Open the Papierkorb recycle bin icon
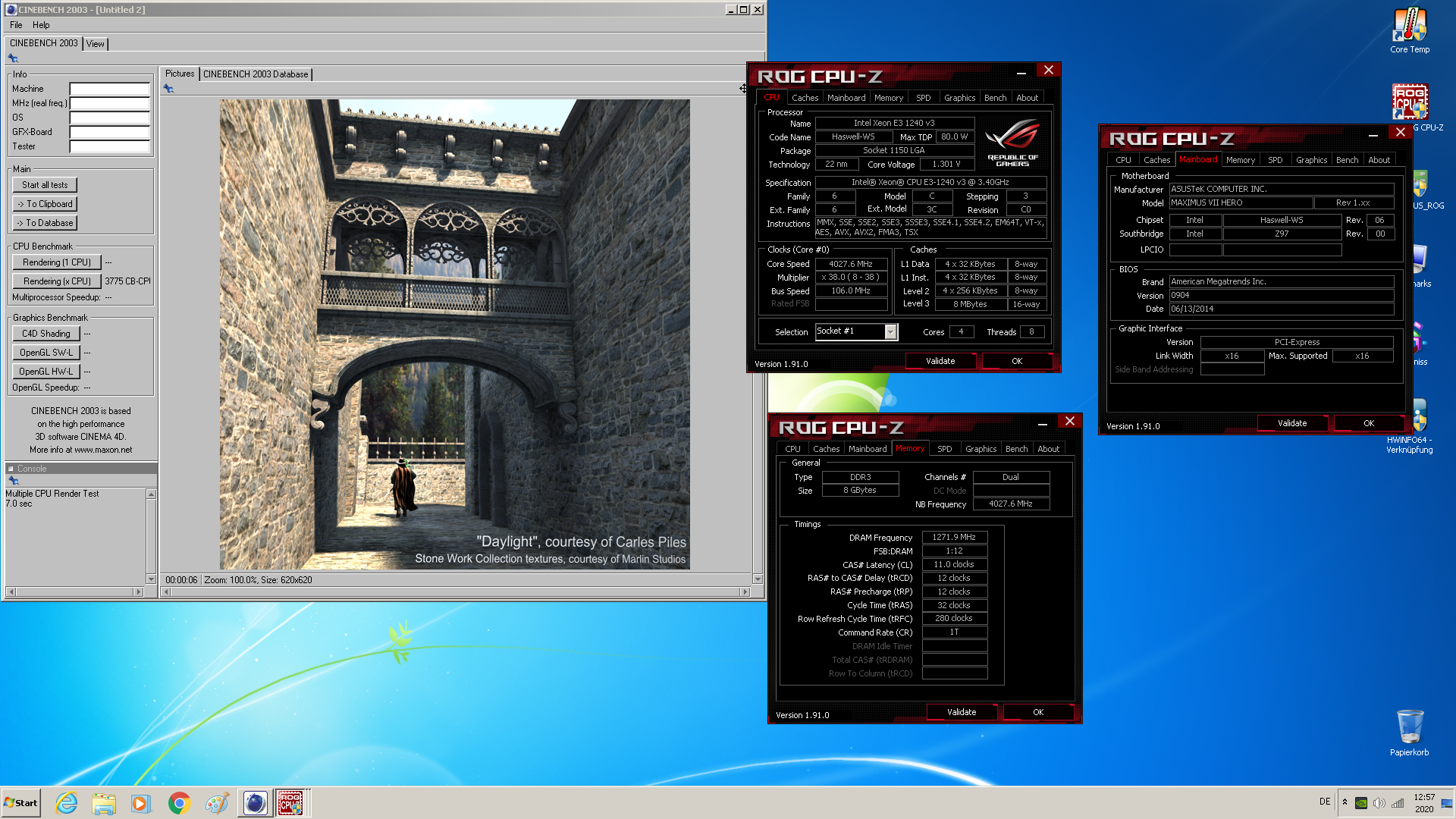 click(1409, 733)
